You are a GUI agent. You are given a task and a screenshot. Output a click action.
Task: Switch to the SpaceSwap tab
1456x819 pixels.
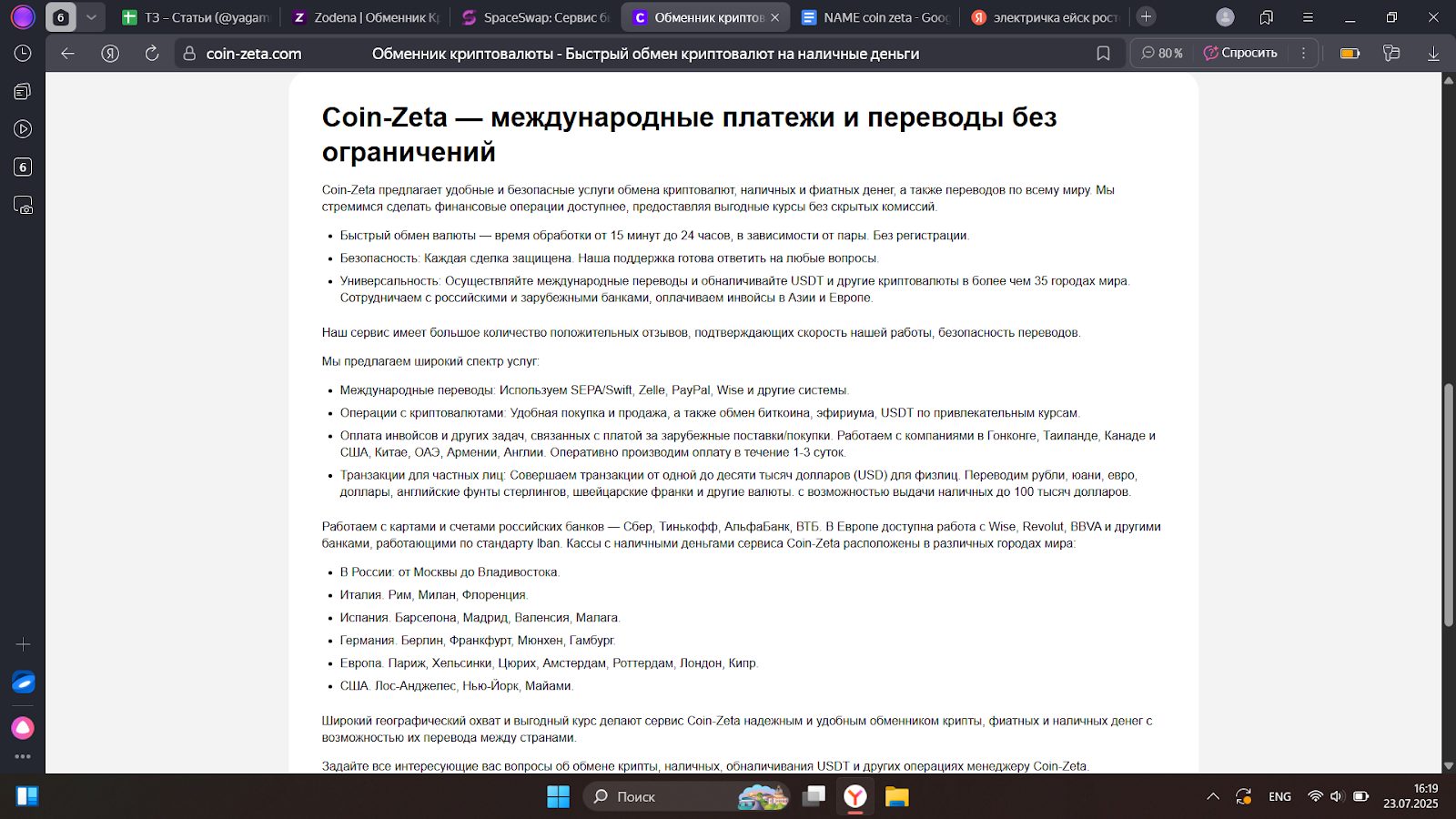click(x=536, y=17)
